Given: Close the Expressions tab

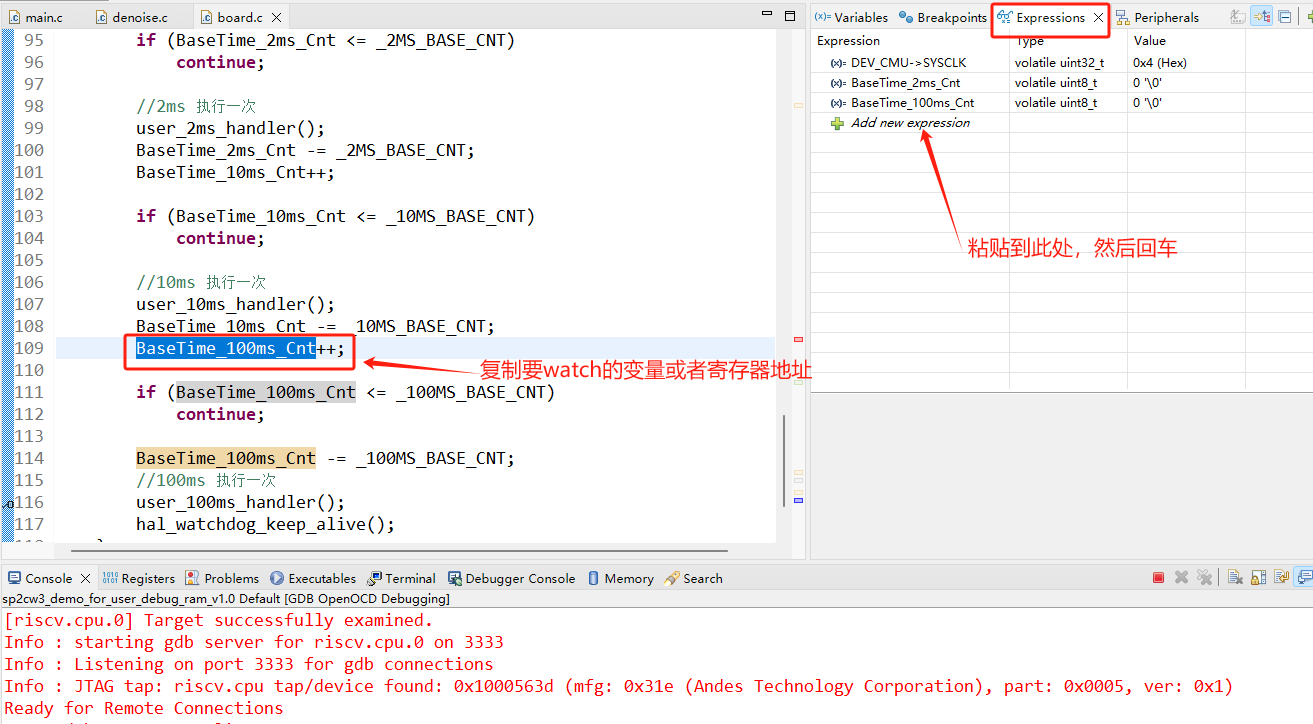Looking at the screenshot, I should pos(1099,18).
